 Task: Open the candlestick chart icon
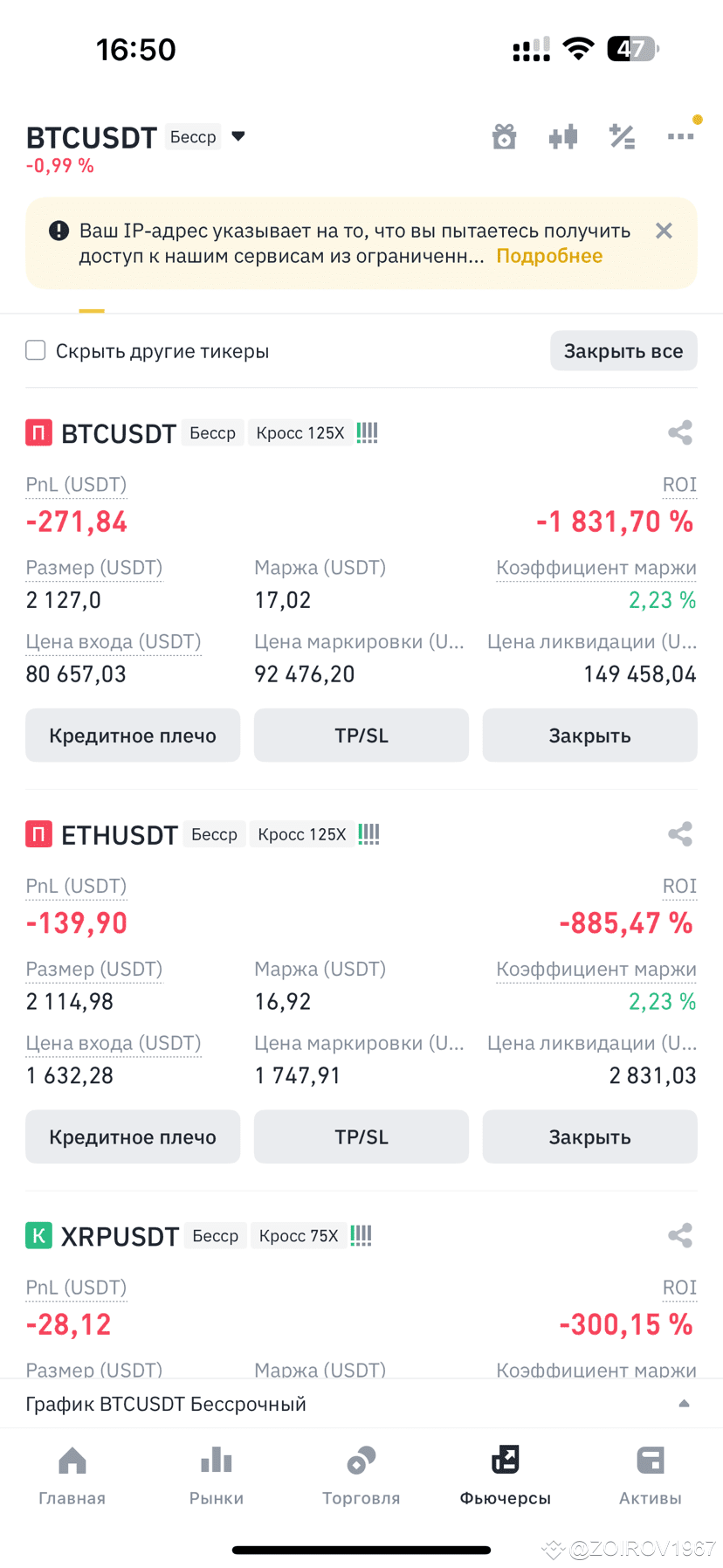(x=563, y=136)
